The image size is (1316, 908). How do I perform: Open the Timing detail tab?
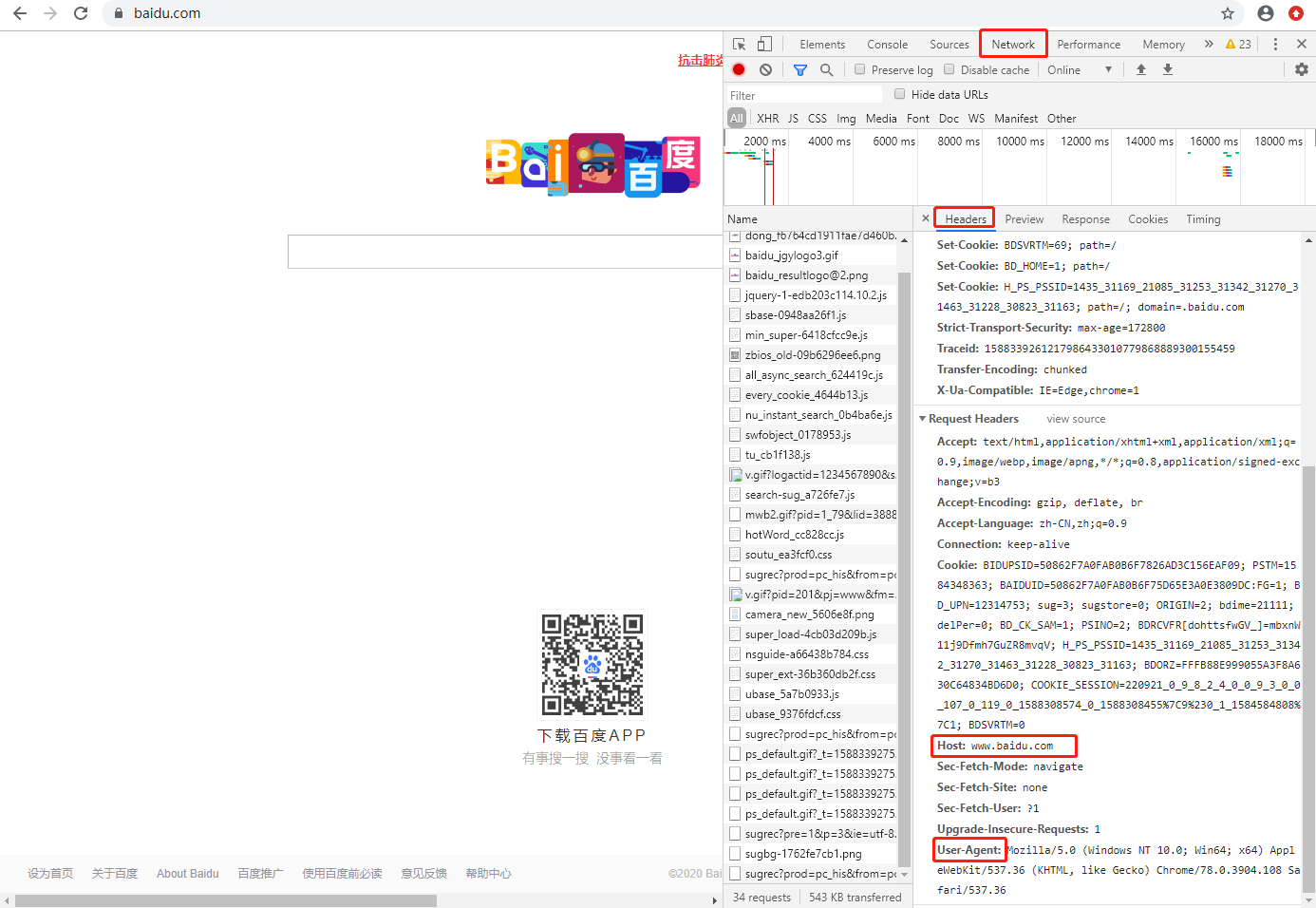click(1203, 219)
